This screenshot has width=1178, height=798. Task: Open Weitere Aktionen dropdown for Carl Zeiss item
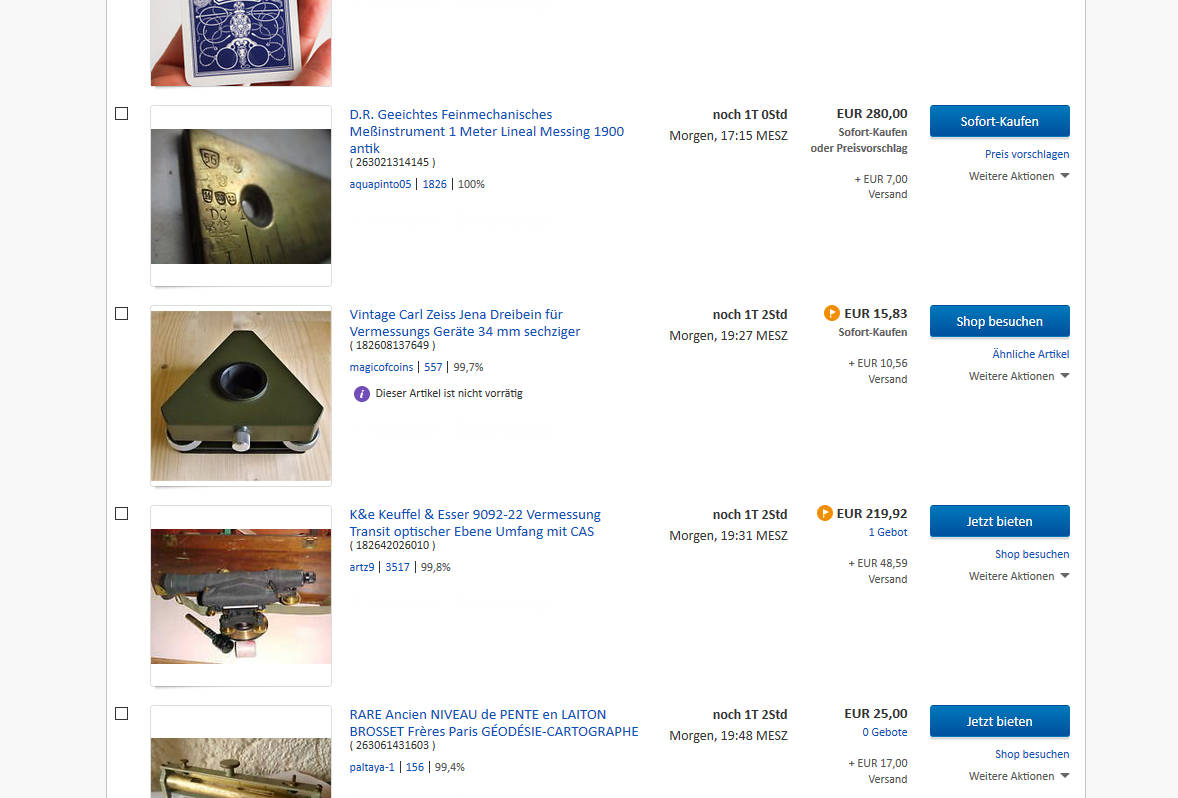1018,376
